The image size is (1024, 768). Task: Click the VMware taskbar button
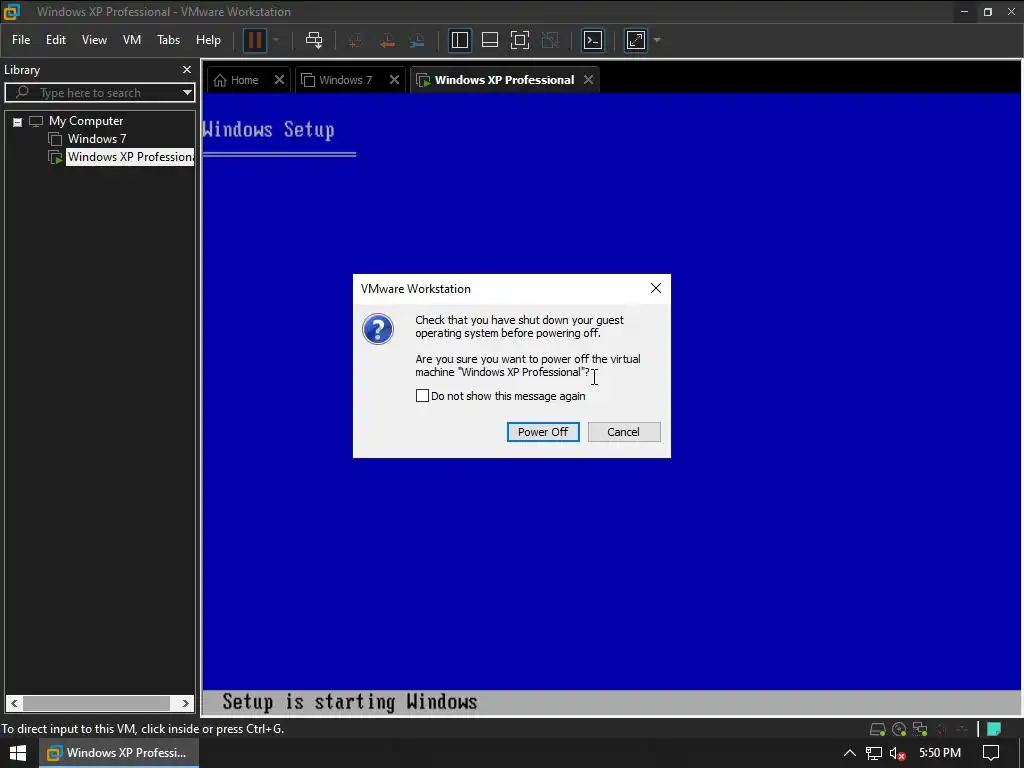click(119, 753)
